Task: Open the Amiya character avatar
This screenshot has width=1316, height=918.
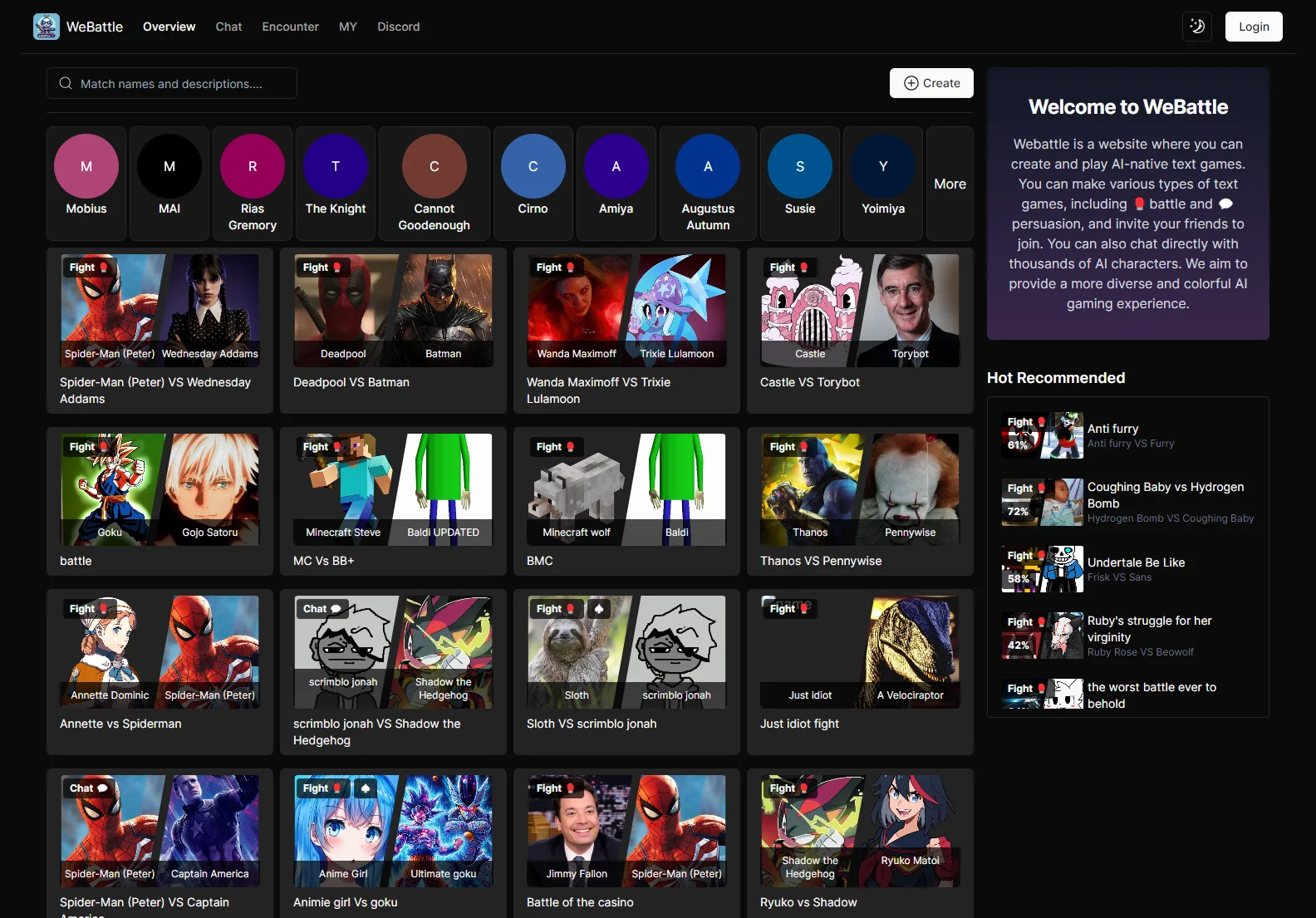Action: coord(616,166)
